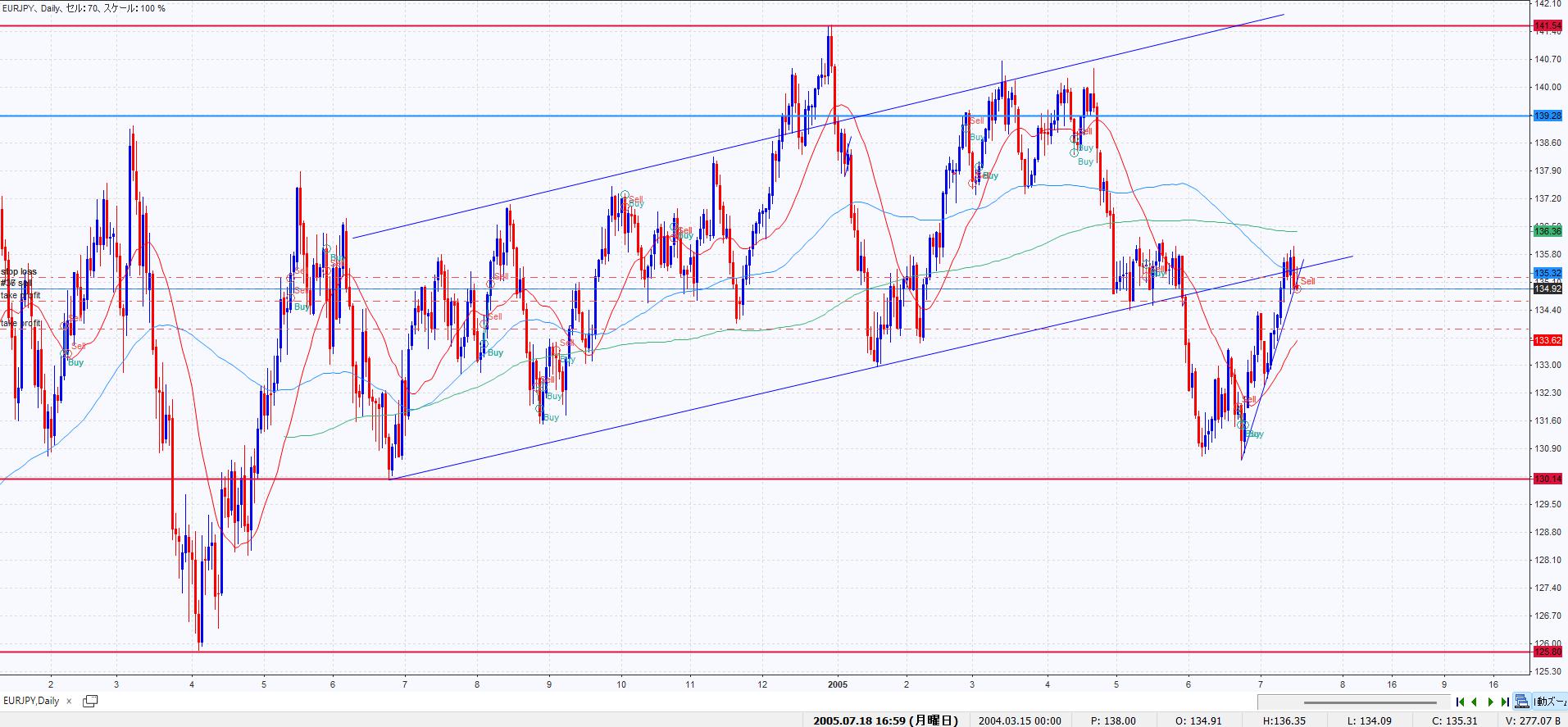Select the green 136.36 moving average label
Image resolution: width=1568 pixels, height=727 pixels.
tap(1548, 232)
